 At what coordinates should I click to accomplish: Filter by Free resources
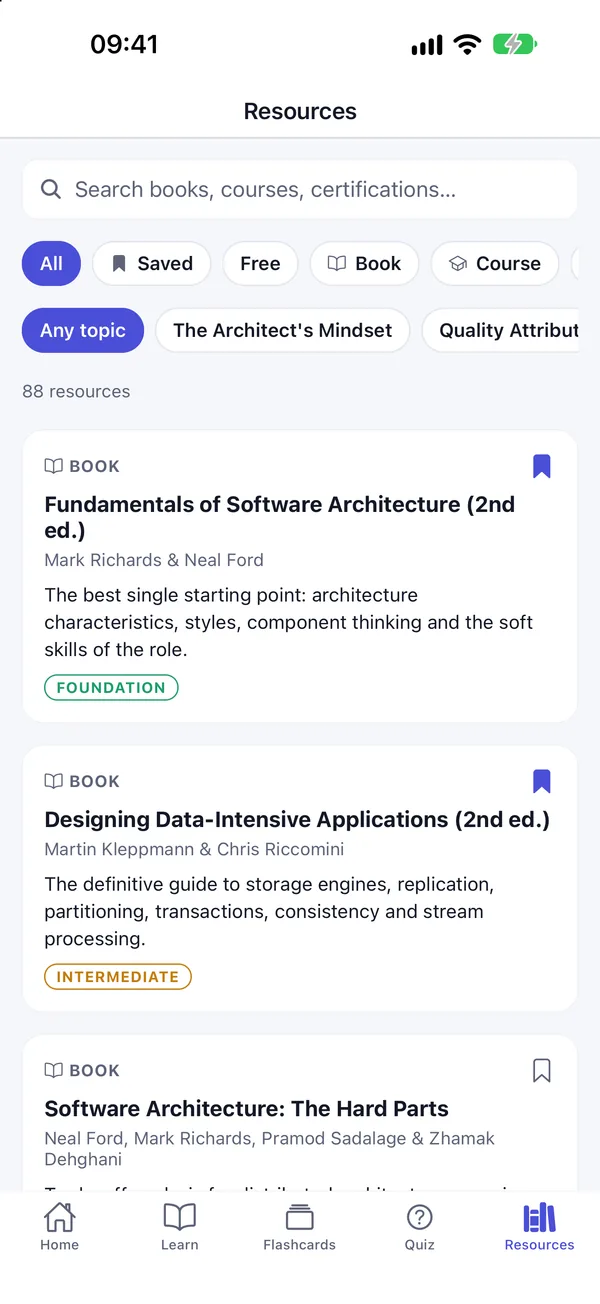click(260, 264)
